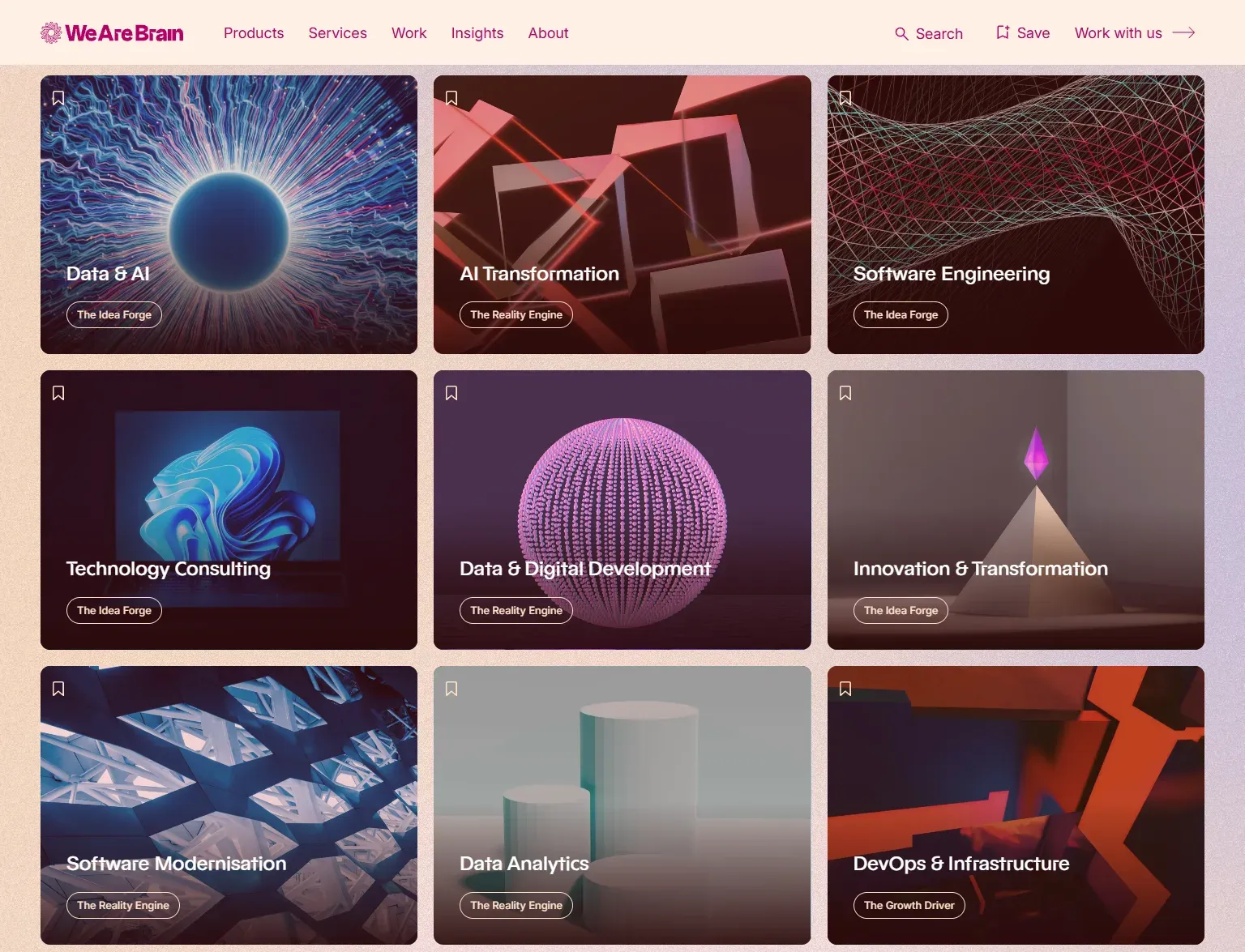Click the Search label in header
The image size is (1245, 952).
(939, 34)
